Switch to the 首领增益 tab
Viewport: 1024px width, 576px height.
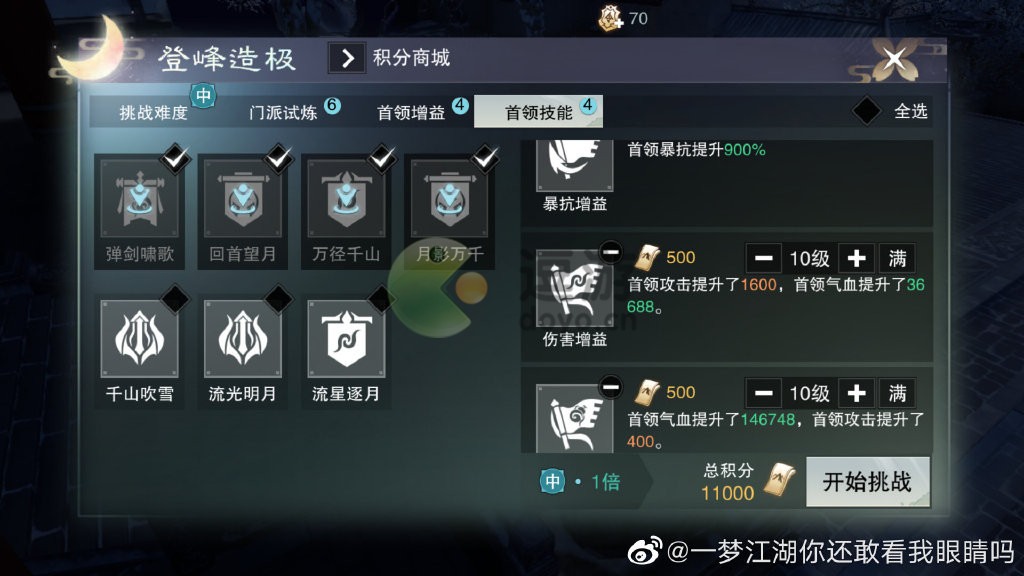[411, 112]
